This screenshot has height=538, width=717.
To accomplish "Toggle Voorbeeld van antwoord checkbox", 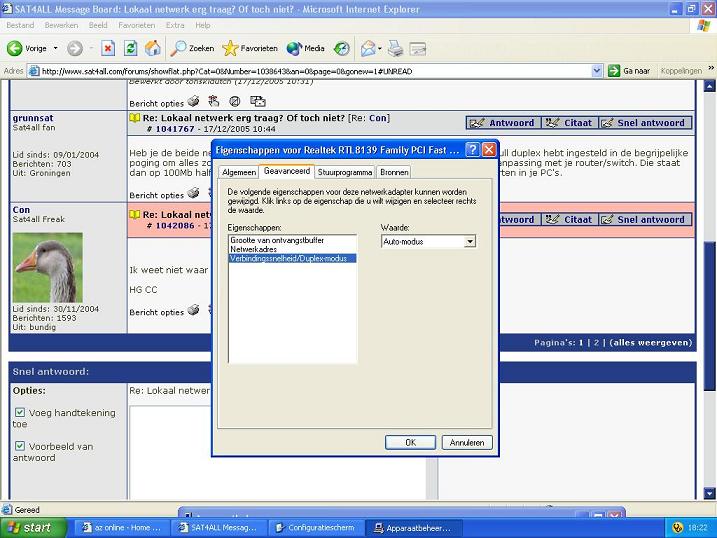I will point(20,446).
